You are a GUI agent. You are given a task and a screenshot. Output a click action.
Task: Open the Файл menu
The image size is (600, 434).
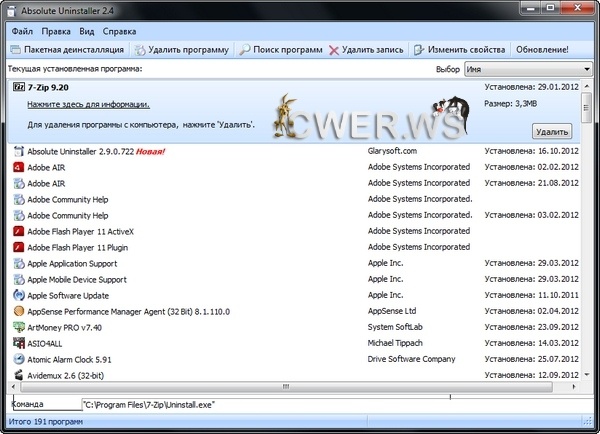(22, 31)
